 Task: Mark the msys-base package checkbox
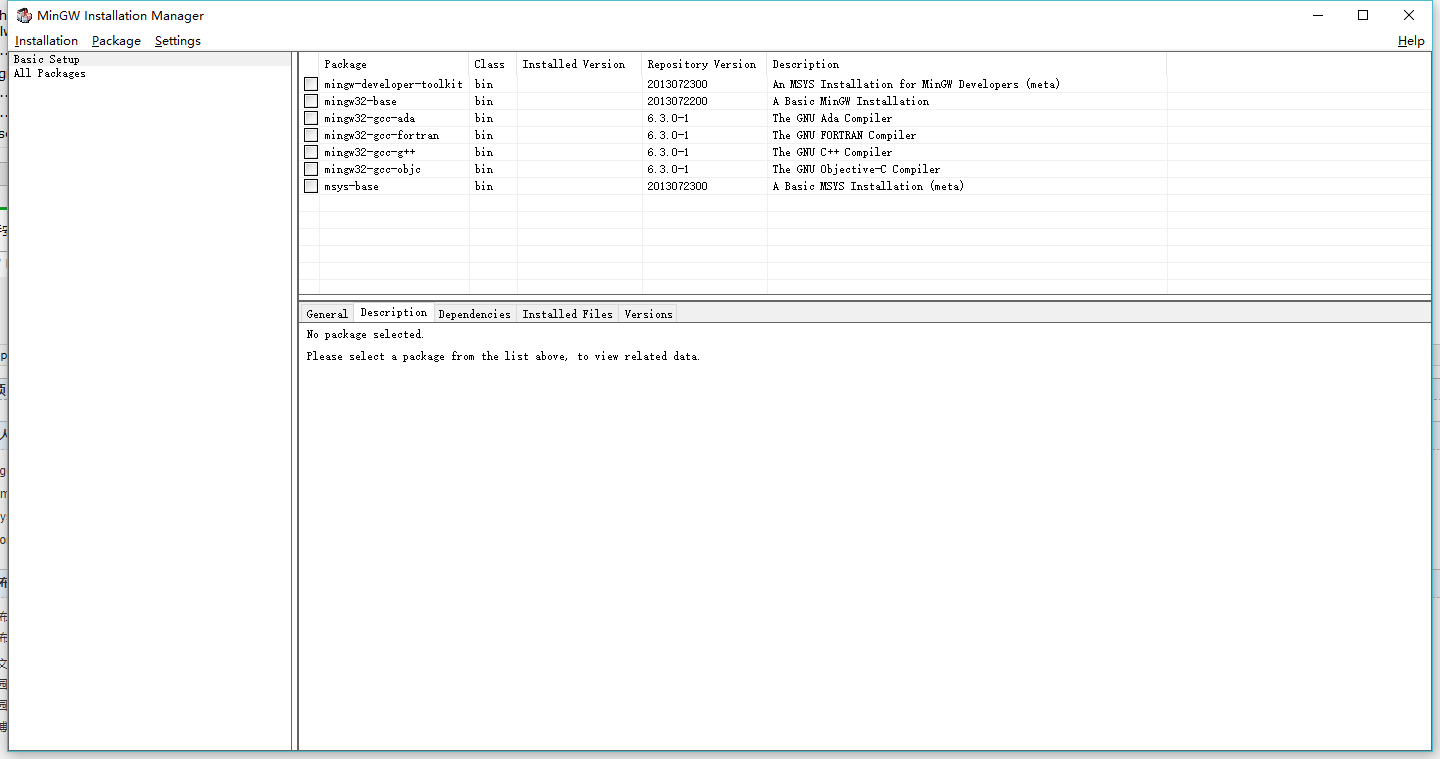click(311, 186)
